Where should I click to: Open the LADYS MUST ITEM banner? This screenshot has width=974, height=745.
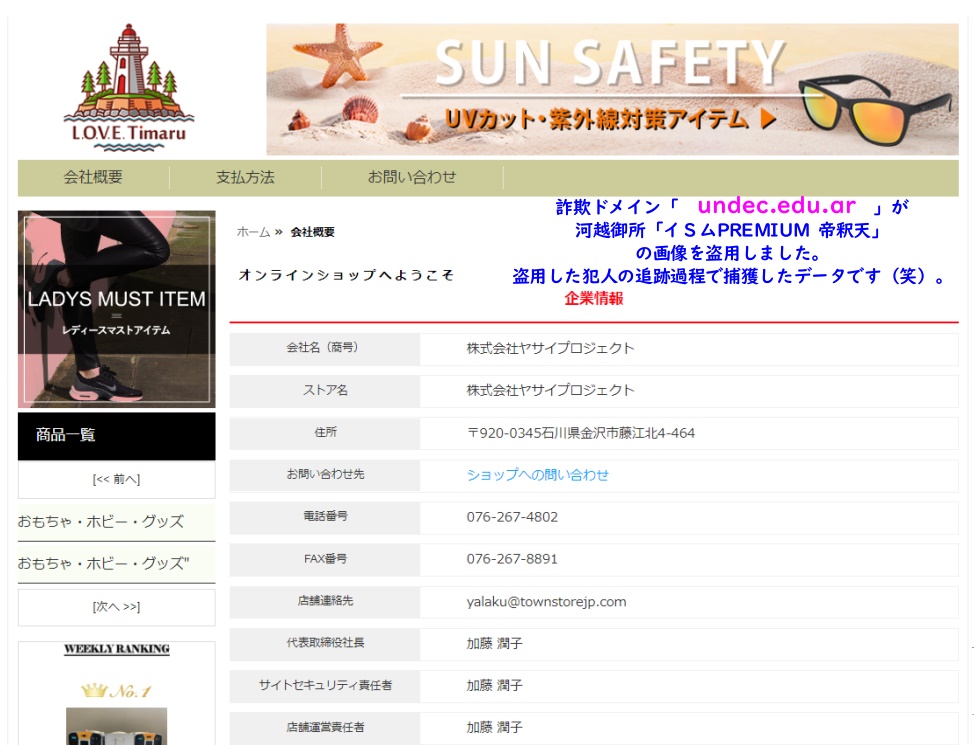click(x=116, y=309)
